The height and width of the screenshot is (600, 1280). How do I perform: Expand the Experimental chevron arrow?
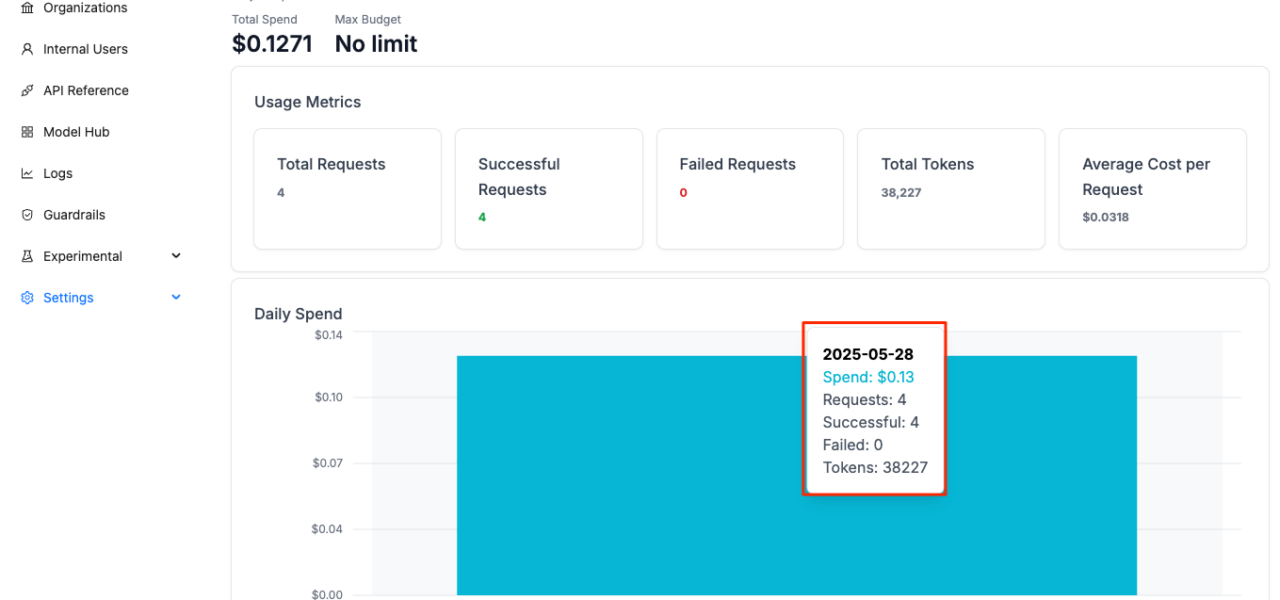176,256
